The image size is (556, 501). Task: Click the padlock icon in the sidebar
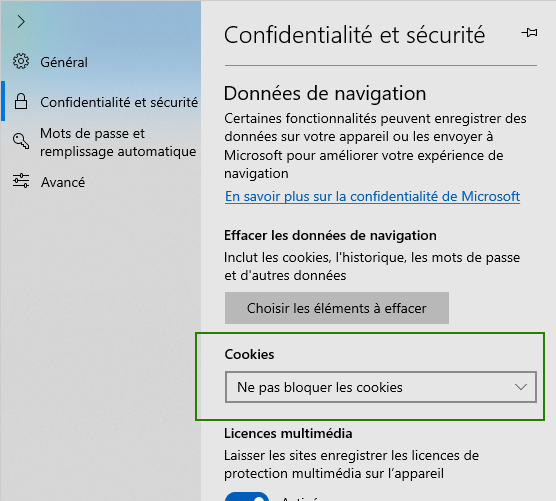coord(21,101)
